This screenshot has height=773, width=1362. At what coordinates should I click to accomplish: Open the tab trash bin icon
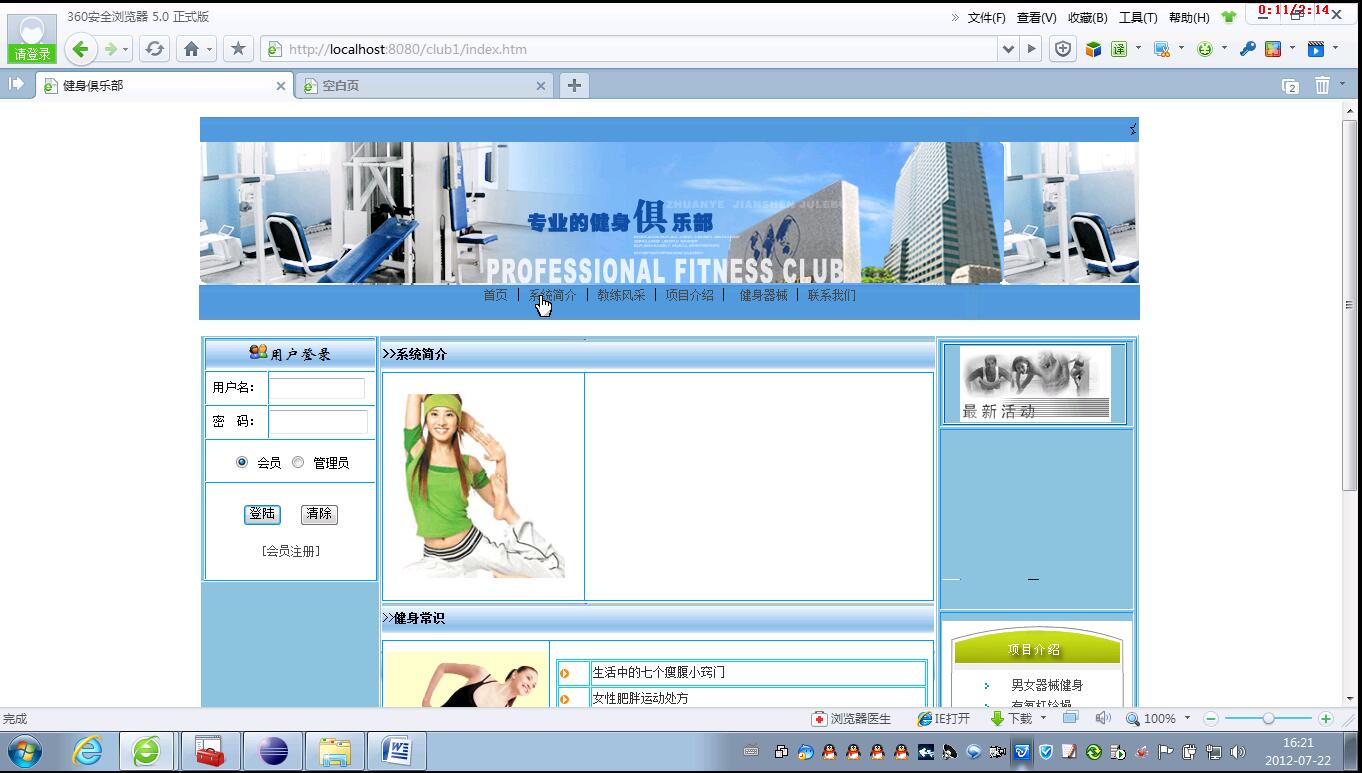[x=1322, y=86]
